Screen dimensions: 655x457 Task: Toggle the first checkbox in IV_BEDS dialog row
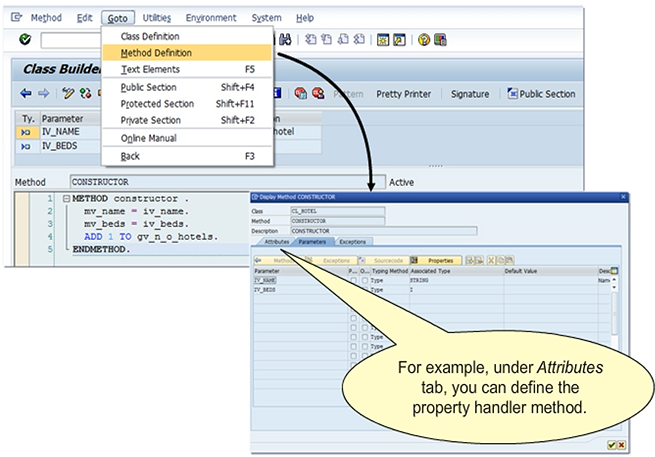coord(353,290)
